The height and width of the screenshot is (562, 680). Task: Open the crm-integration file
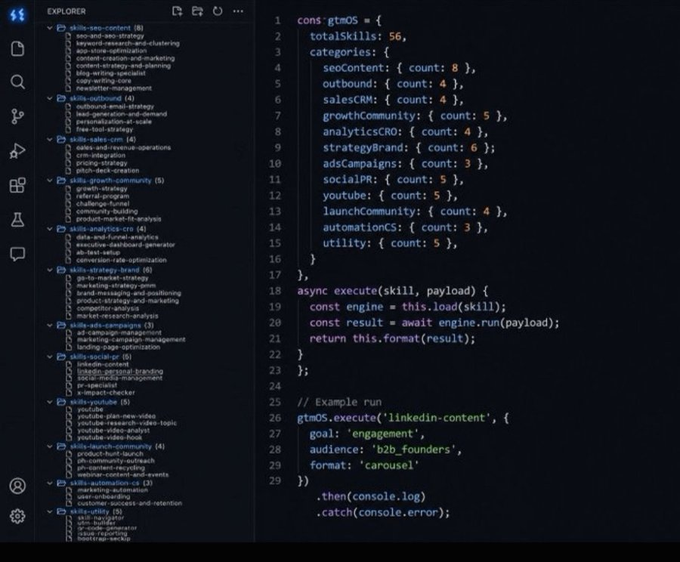pyautogui.click(x=101, y=155)
